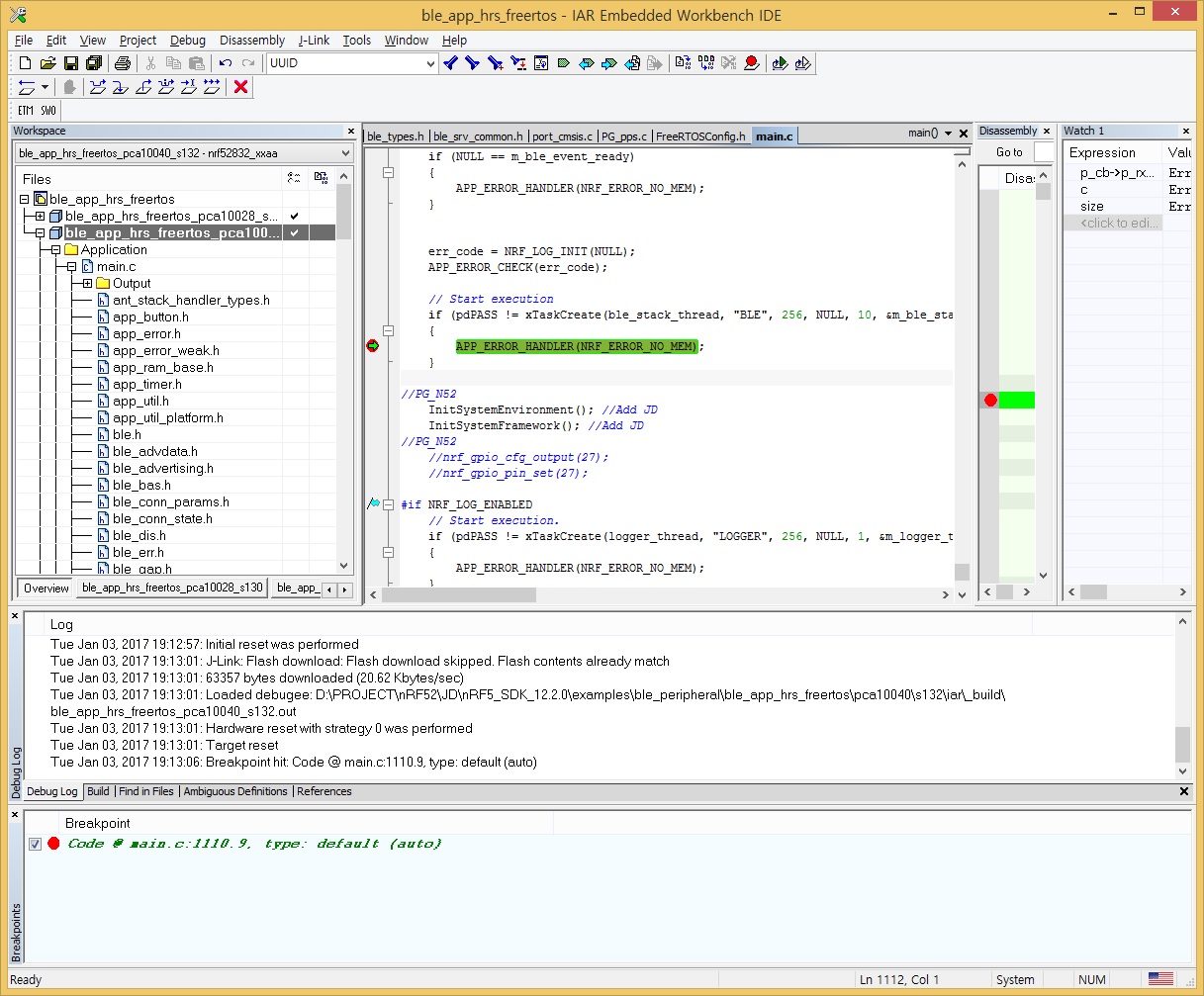The width and height of the screenshot is (1204, 996).
Task: Stop debugging with the red X icon
Action: pyautogui.click(x=240, y=87)
